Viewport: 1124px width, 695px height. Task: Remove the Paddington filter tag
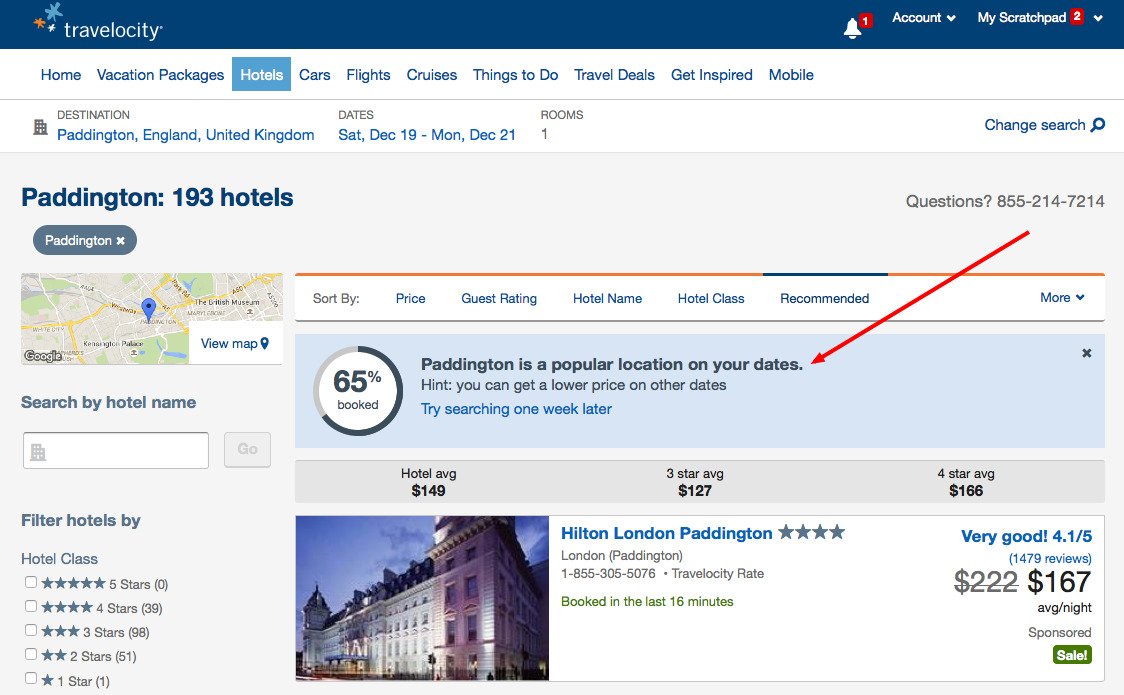(x=120, y=241)
